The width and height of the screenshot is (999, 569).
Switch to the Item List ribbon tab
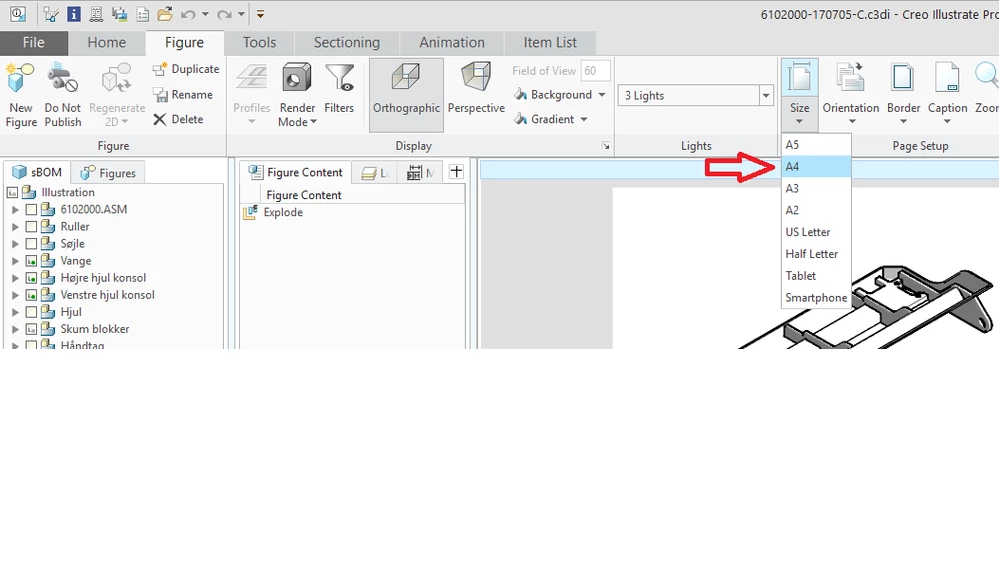pos(550,43)
